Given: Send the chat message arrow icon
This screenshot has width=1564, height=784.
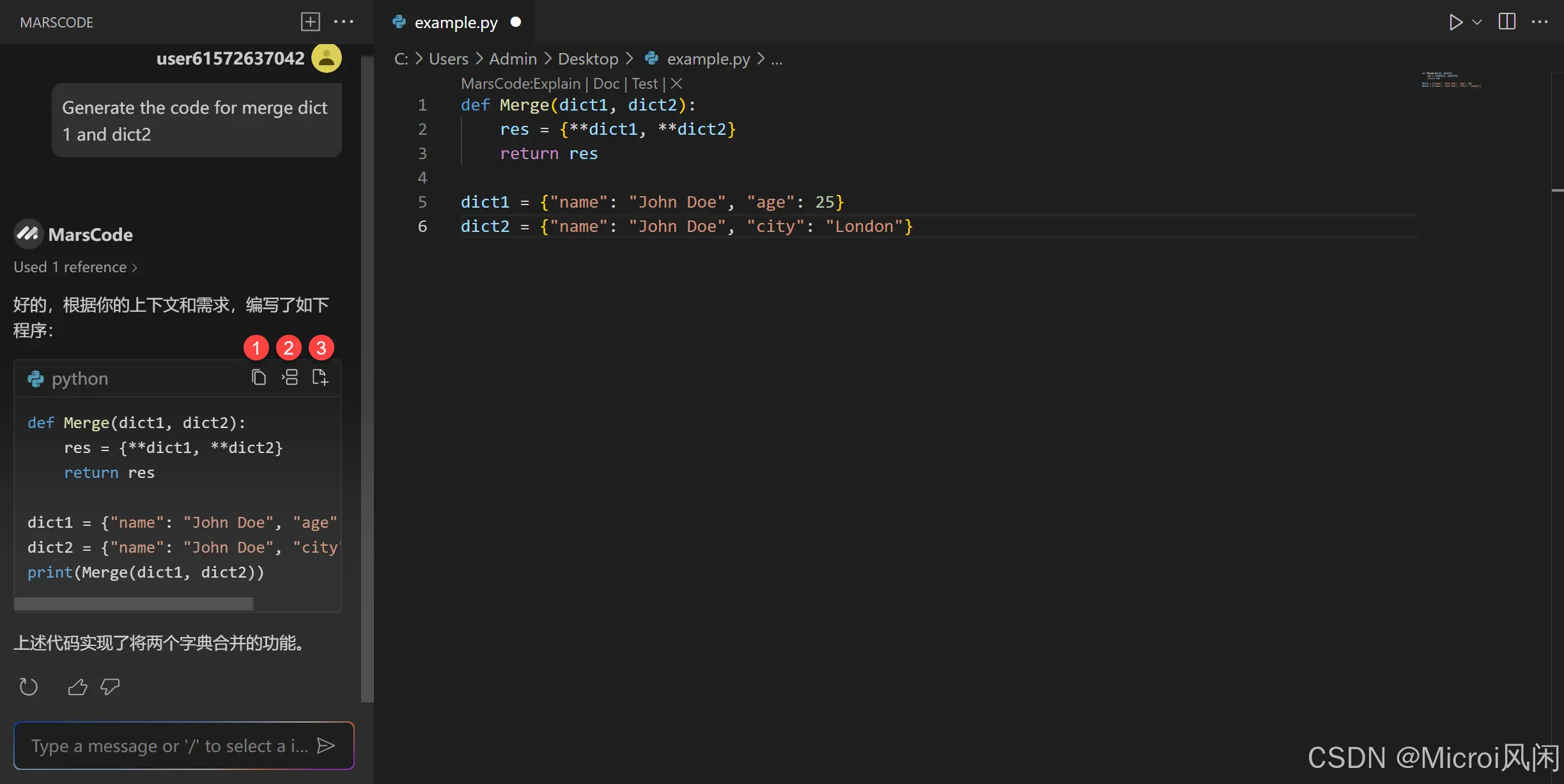Looking at the screenshot, I should 326,746.
